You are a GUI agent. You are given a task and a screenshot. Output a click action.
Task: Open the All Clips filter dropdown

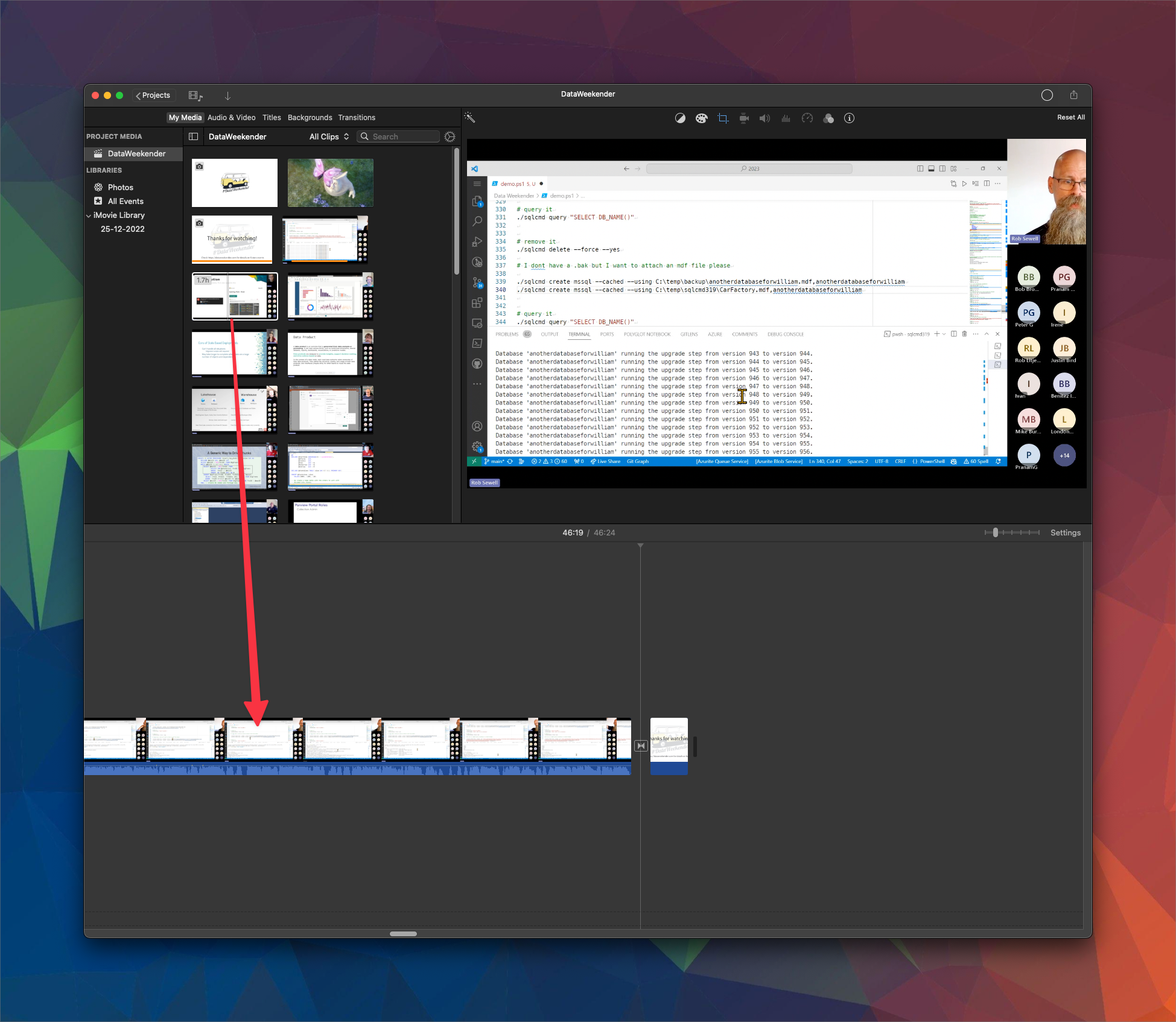tap(329, 136)
